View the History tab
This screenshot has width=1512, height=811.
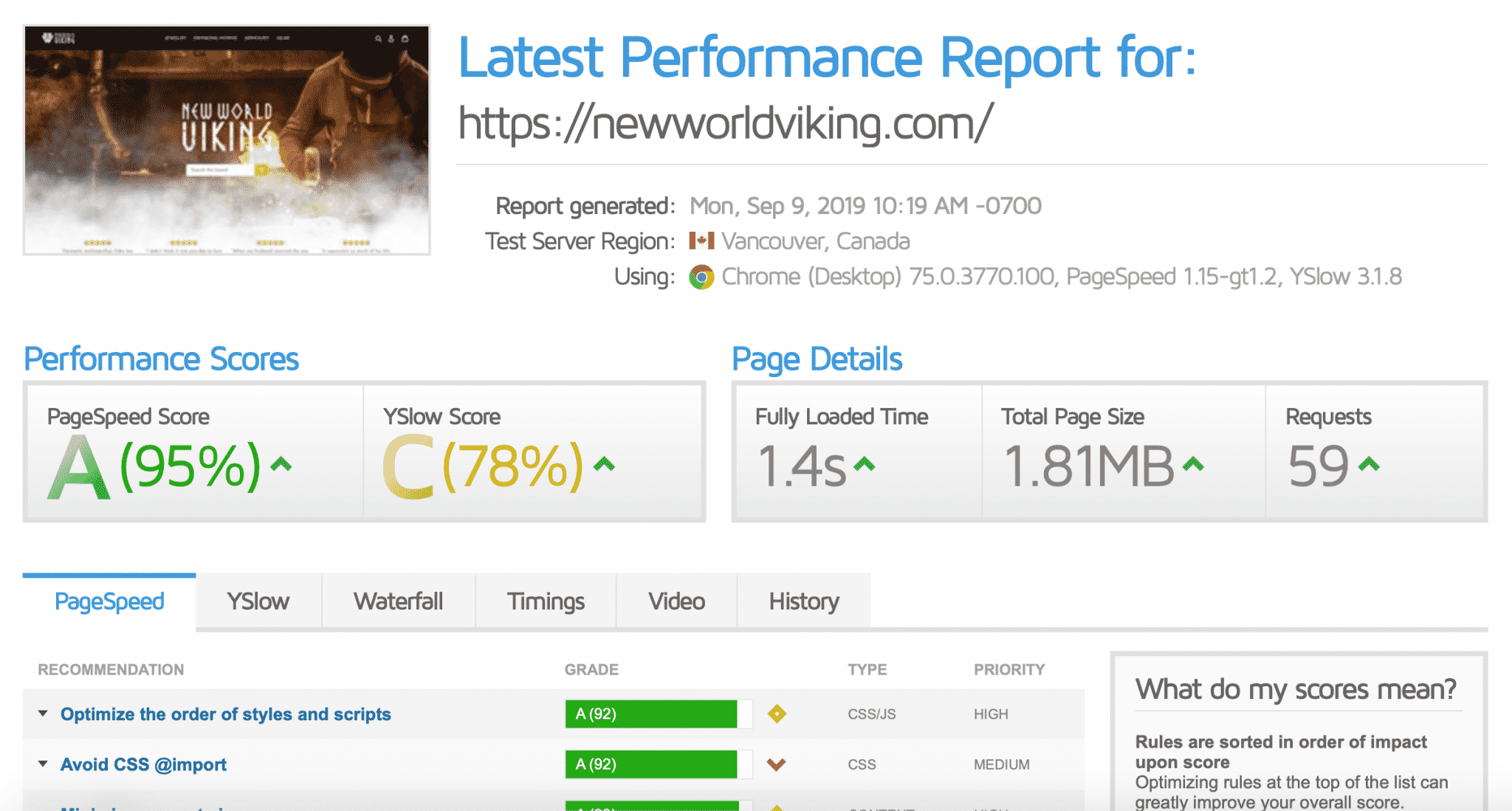click(x=804, y=601)
